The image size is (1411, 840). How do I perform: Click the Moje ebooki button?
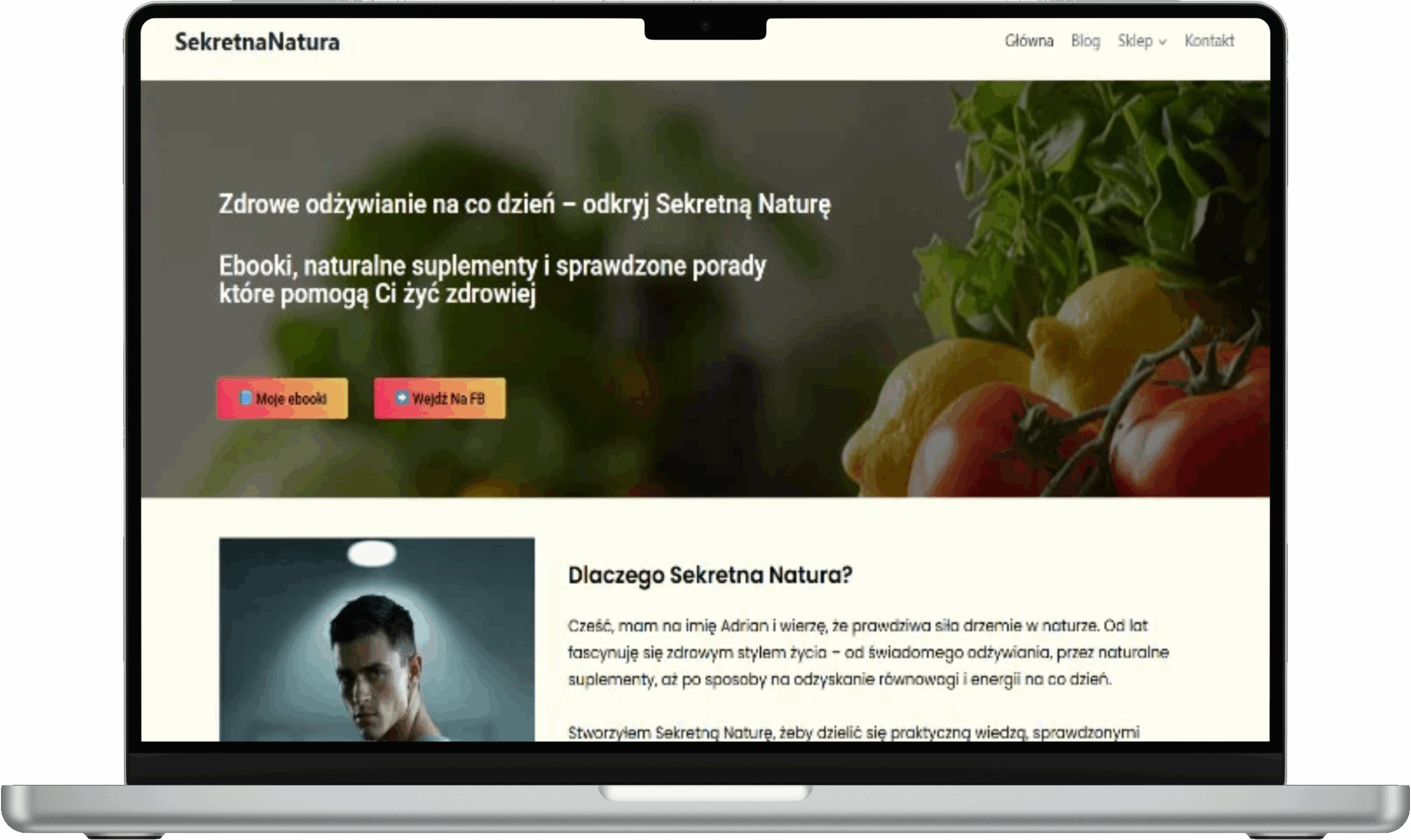[x=282, y=398]
